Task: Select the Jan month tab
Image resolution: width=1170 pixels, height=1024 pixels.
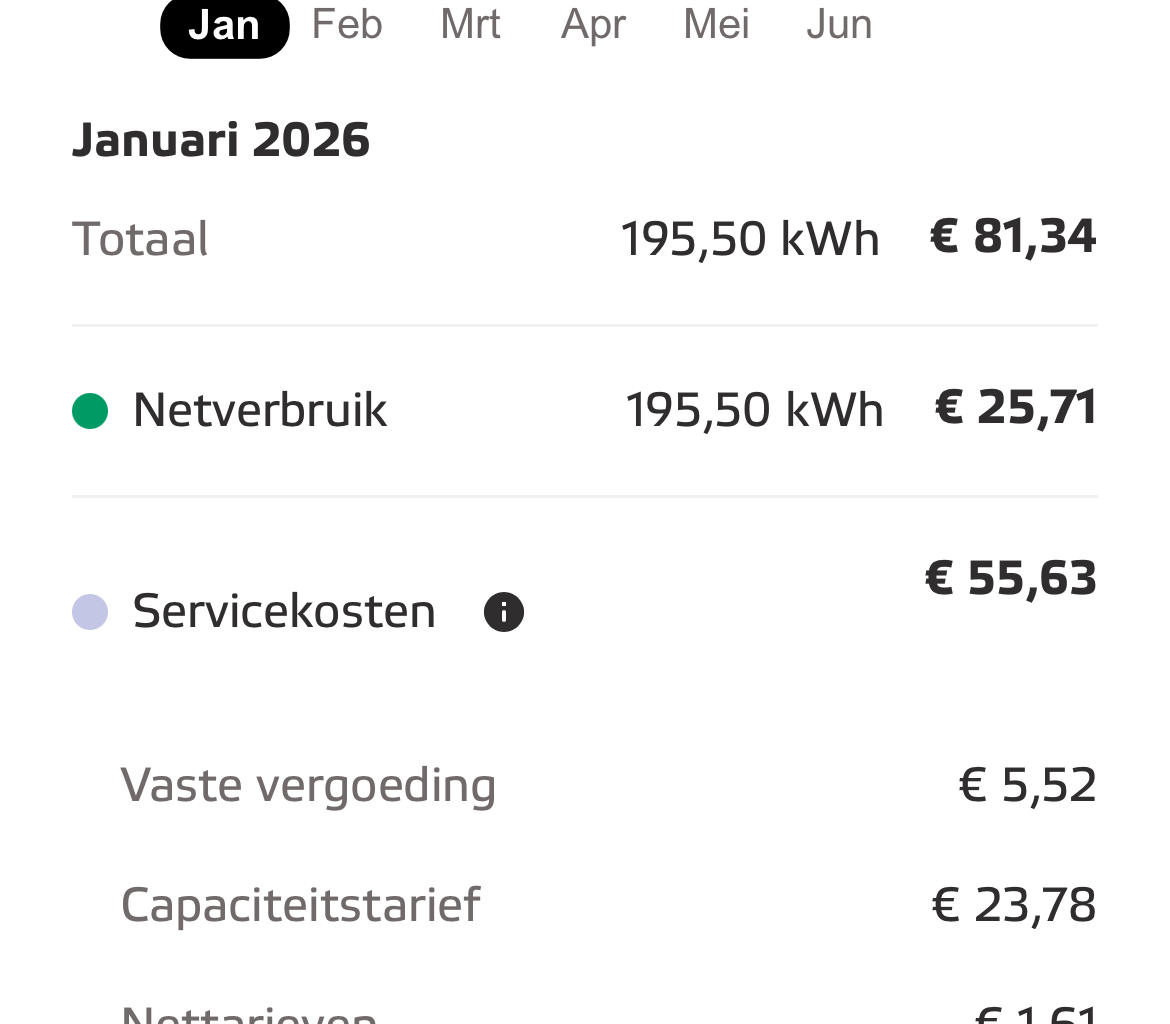Action: (x=224, y=24)
